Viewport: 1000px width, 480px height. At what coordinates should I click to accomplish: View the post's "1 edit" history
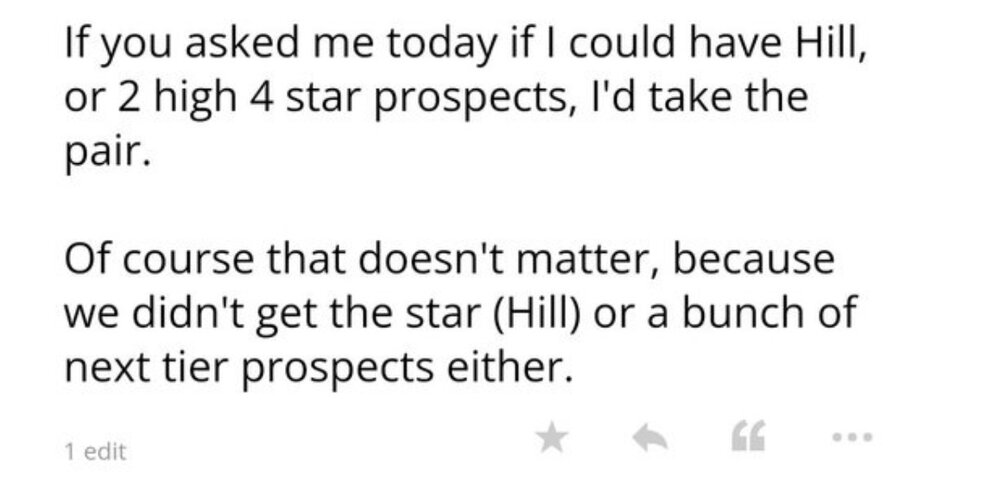pyautogui.click(x=95, y=452)
